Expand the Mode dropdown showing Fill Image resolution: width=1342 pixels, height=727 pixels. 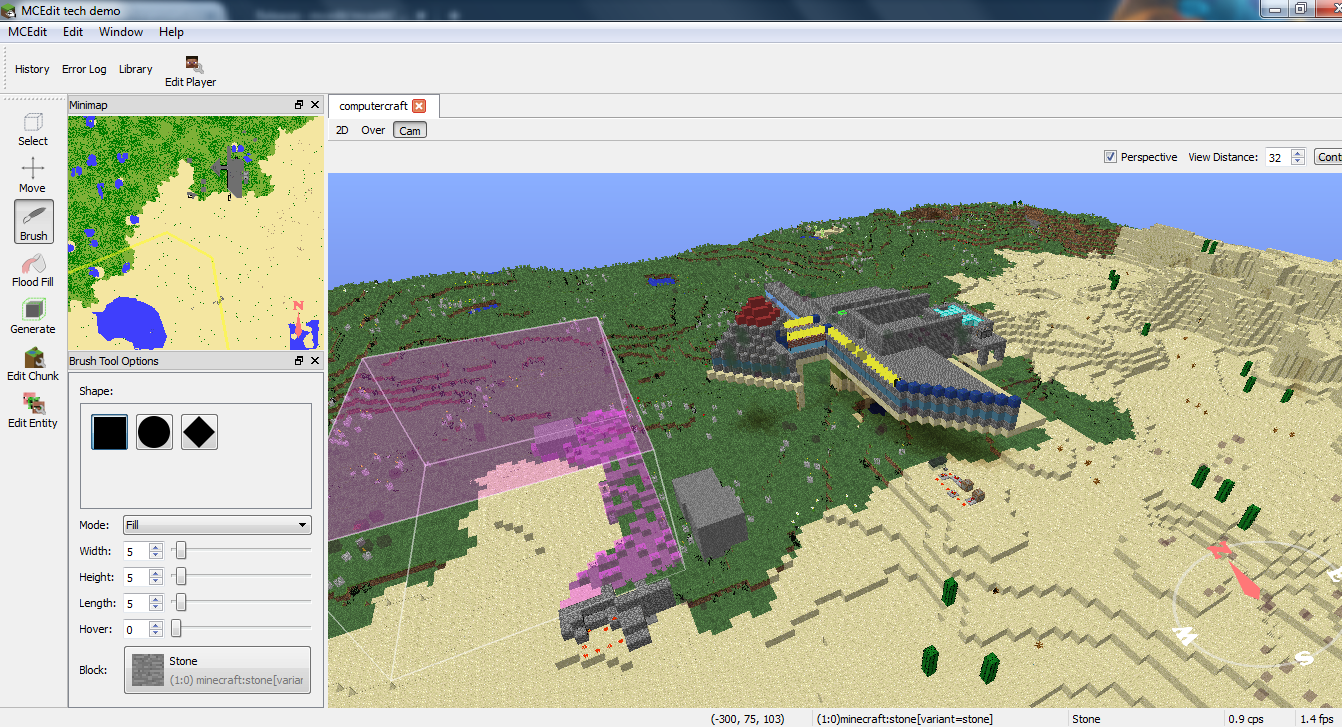click(x=216, y=525)
